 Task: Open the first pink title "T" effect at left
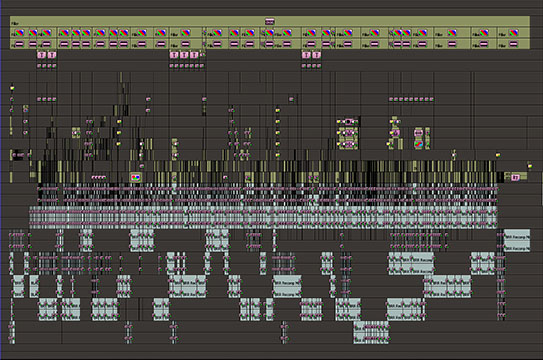point(42,55)
